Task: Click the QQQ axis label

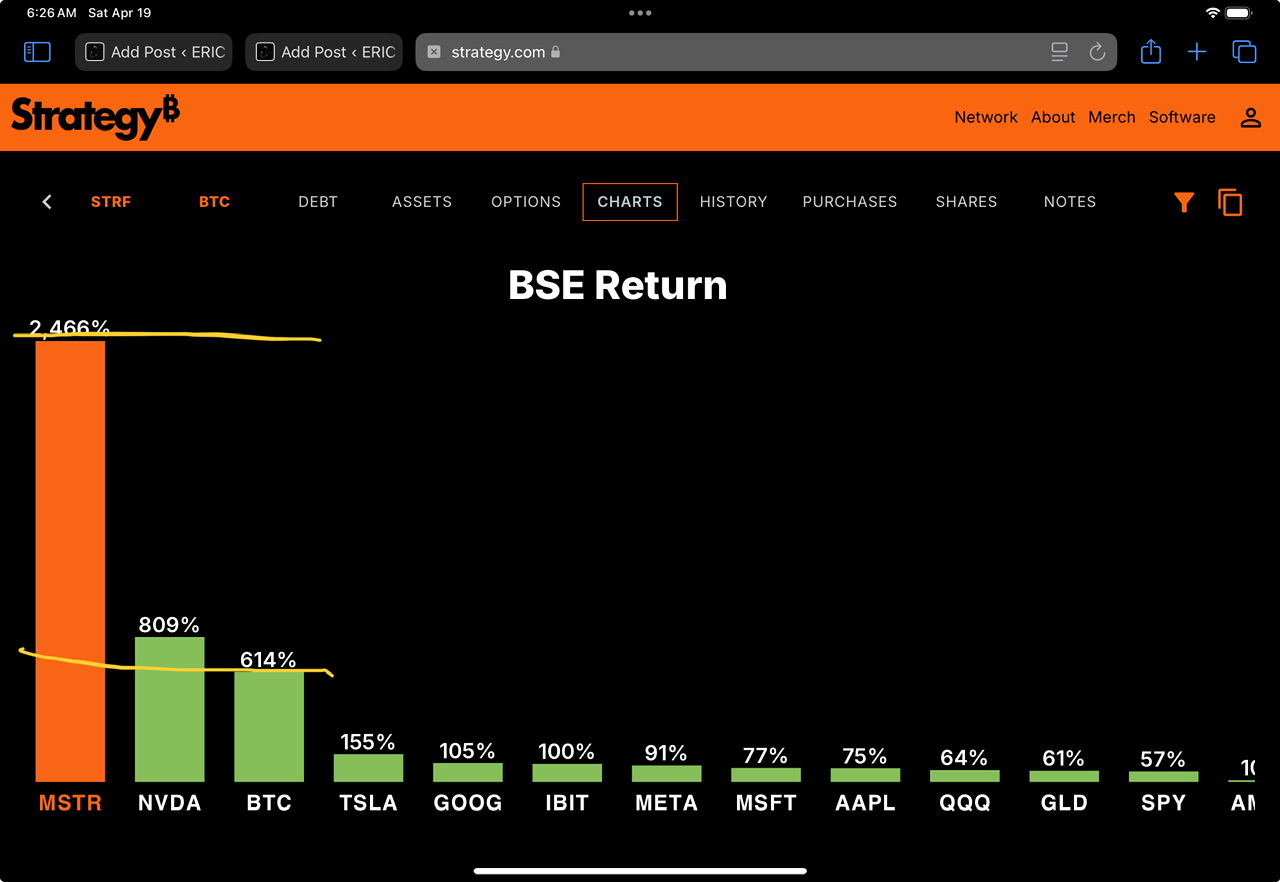Action: [965, 803]
